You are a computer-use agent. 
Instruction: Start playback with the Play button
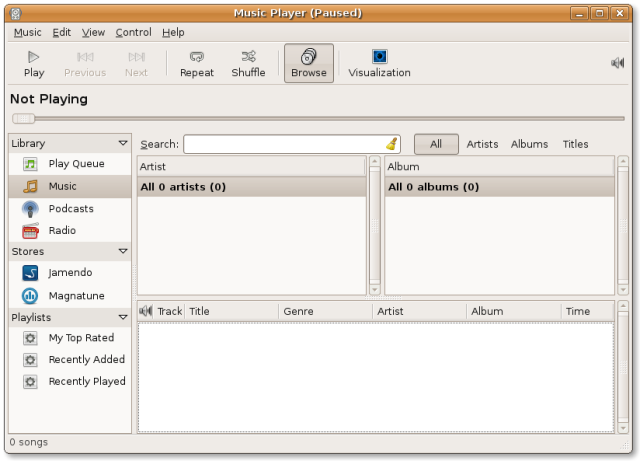pos(33,64)
